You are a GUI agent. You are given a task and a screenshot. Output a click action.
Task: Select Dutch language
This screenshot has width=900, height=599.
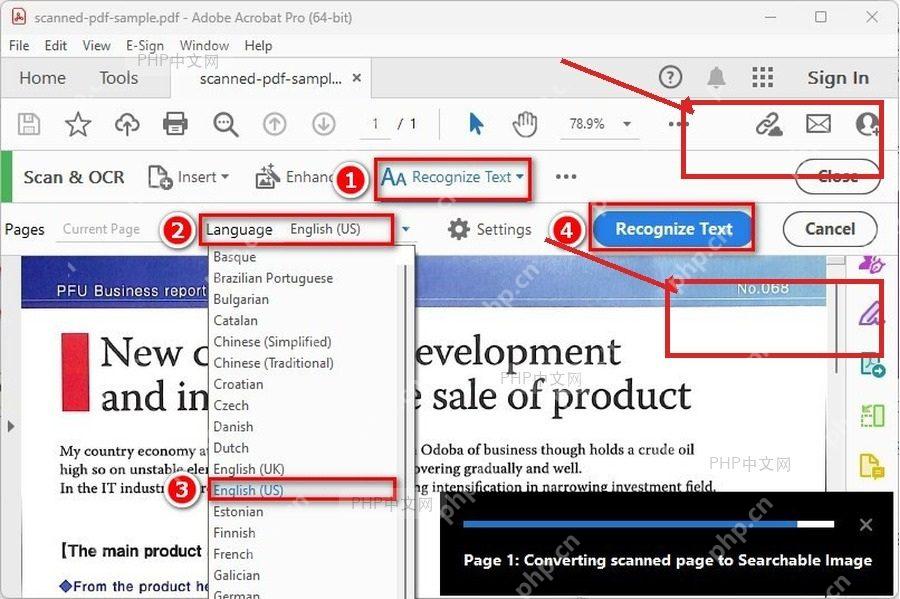pyautogui.click(x=231, y=448)
